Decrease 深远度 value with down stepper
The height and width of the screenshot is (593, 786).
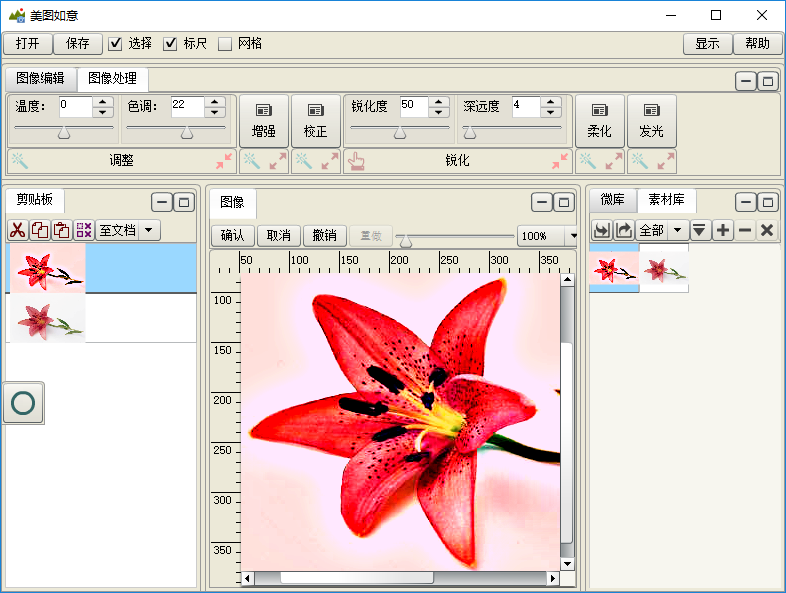(x=550, y=112)
